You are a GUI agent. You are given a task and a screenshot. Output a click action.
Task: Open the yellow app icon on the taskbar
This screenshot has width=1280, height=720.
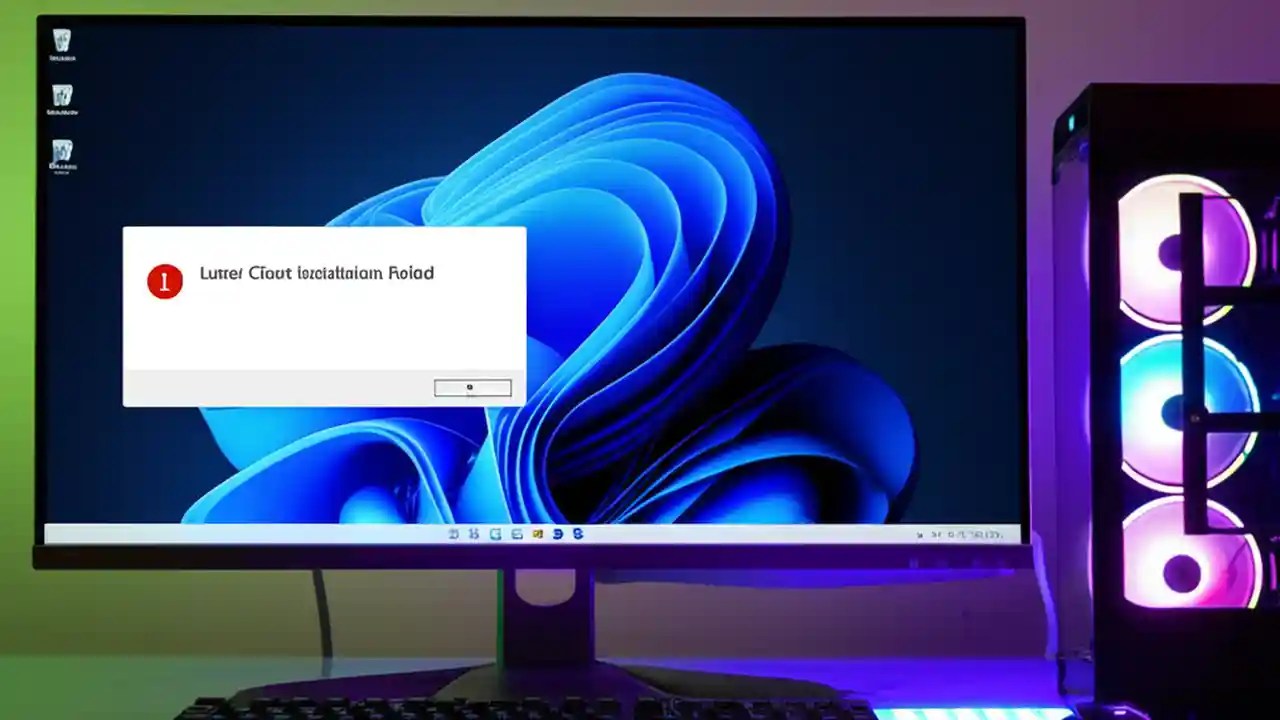coord(538,533)
